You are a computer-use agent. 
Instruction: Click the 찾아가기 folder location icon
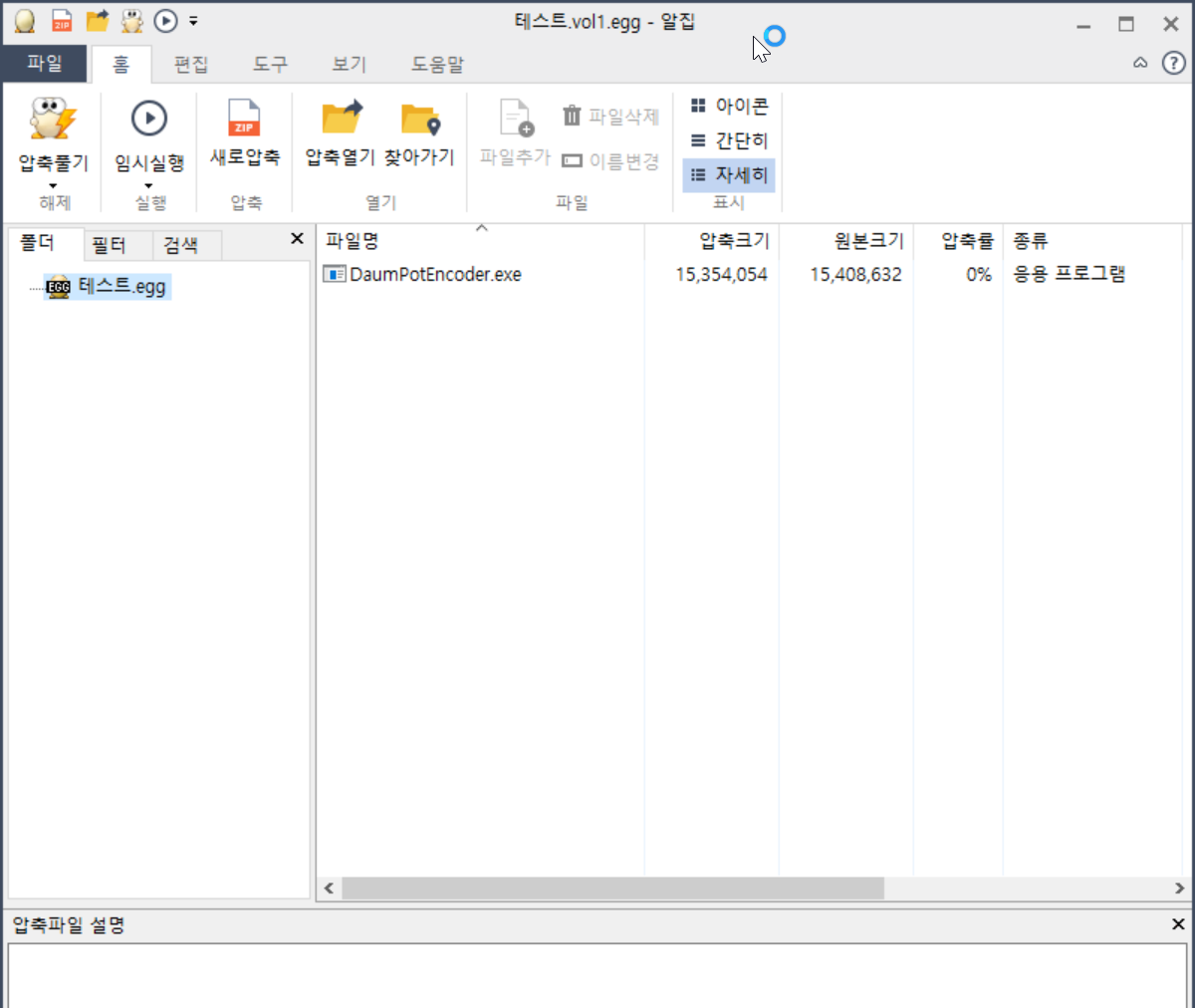[x=420, y=119]
